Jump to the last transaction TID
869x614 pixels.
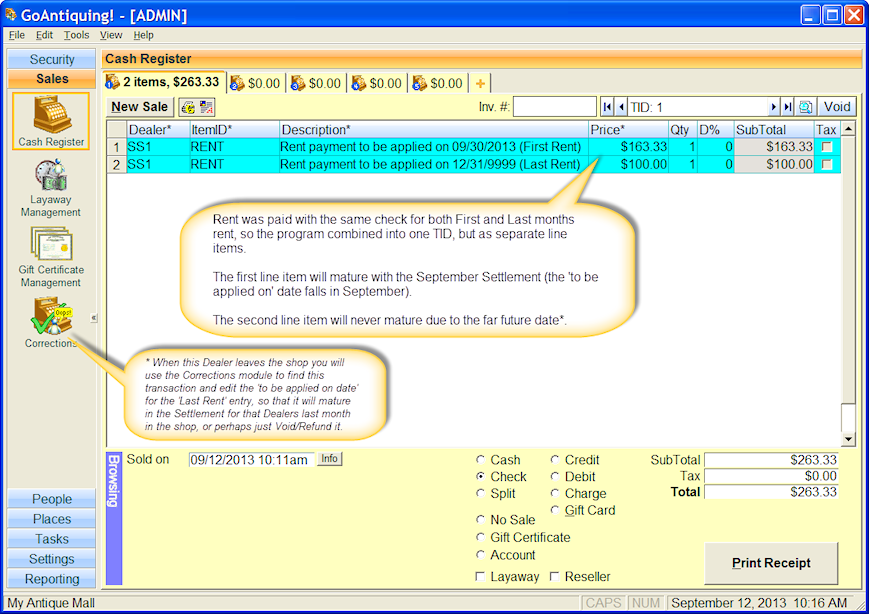(x=788, y=107)
